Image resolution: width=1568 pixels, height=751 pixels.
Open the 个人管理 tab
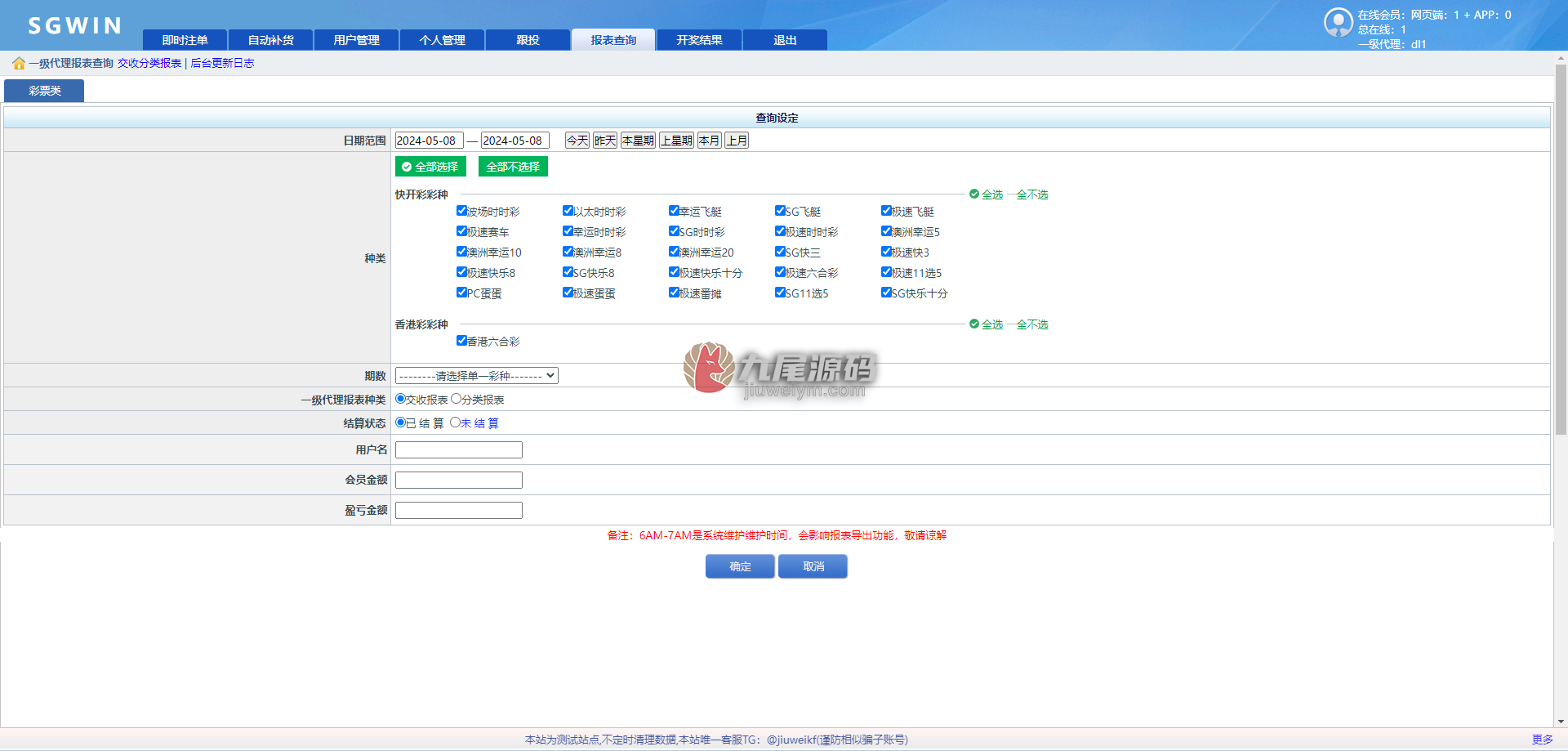[442, 40]
